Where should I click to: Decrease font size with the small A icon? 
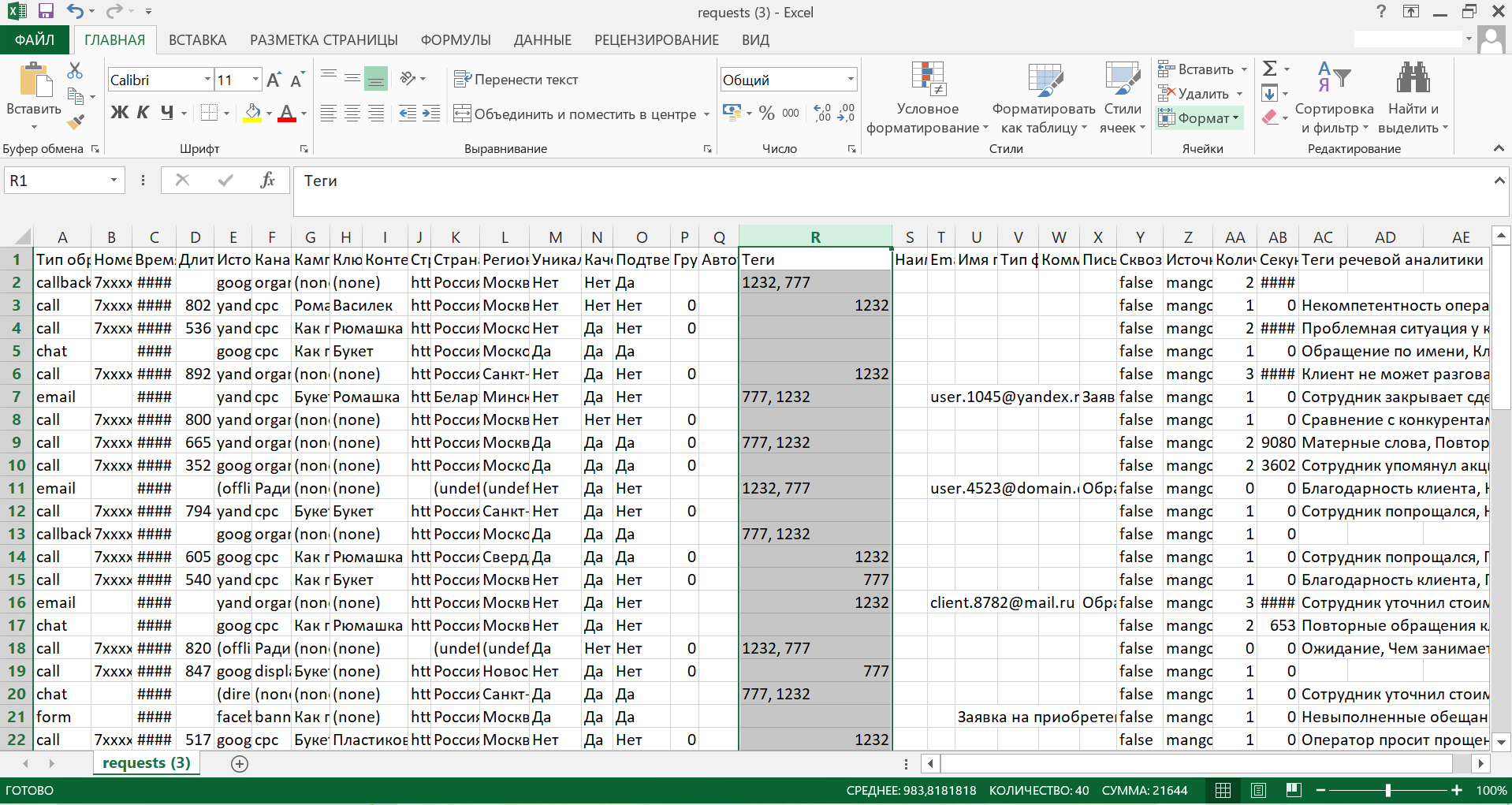297,80
